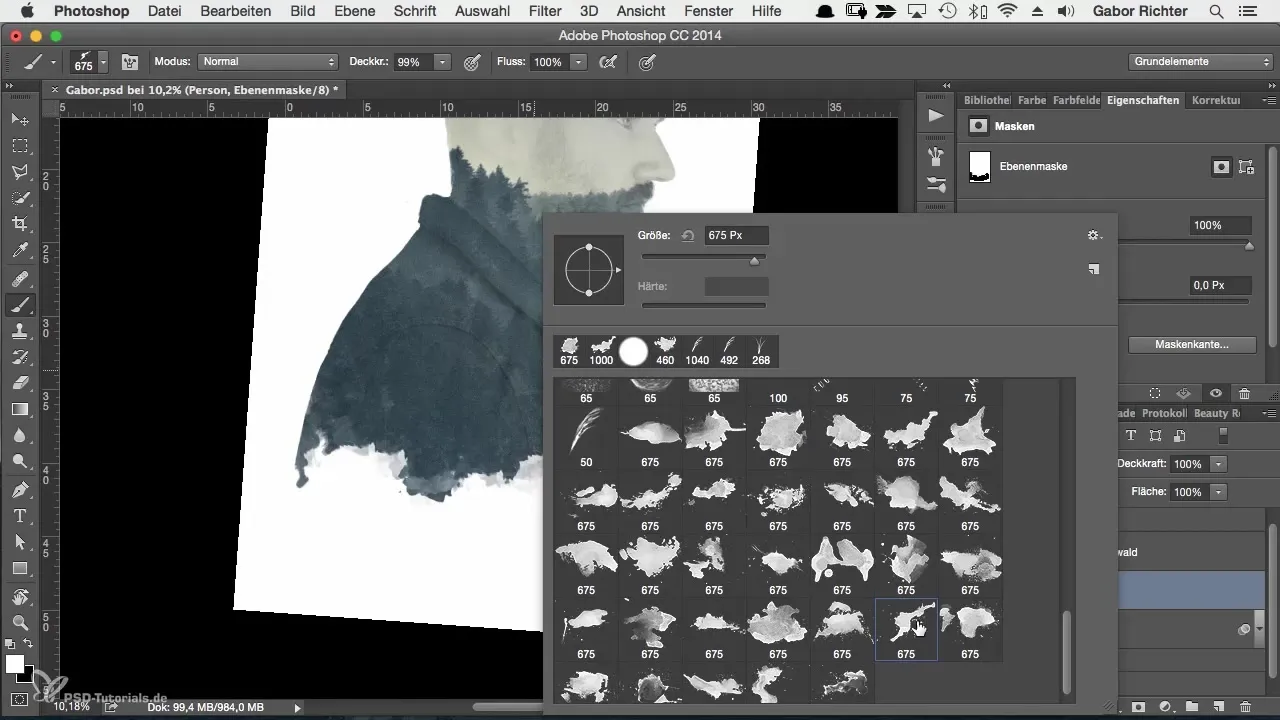Enable airbrush mode button
1280x720 pixels.
[606, 62]
